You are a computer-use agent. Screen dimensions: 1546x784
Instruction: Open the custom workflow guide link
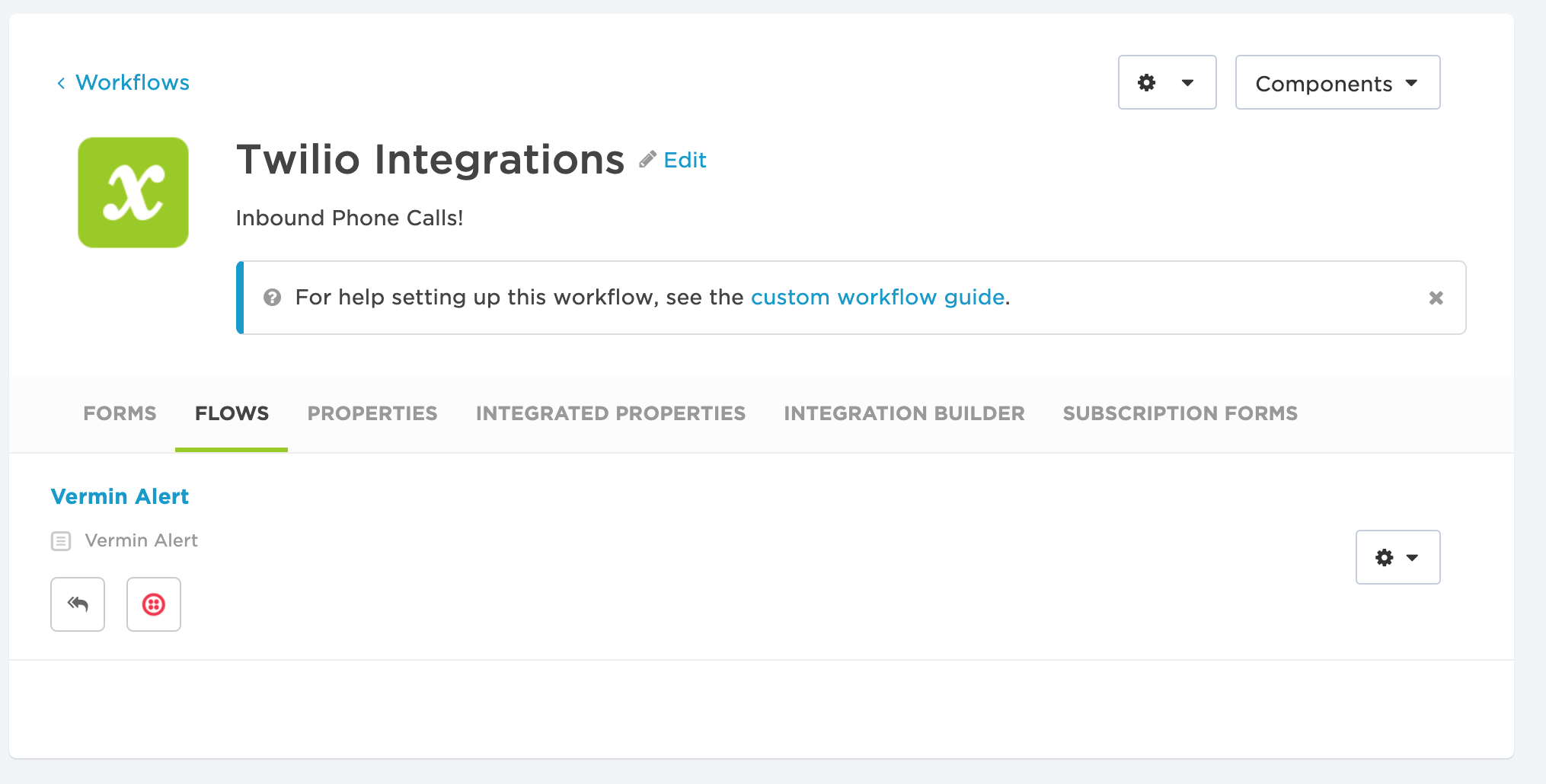(877, 297)
